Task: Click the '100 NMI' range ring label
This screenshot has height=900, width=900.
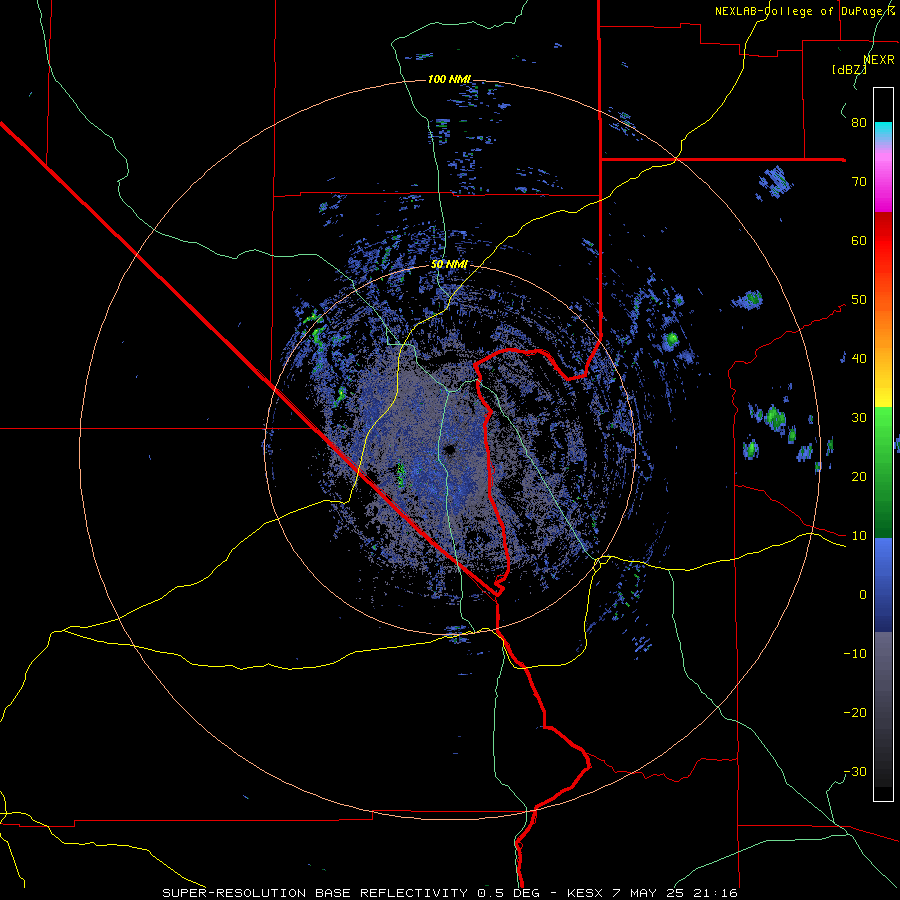Action: (x=449, y=79)
